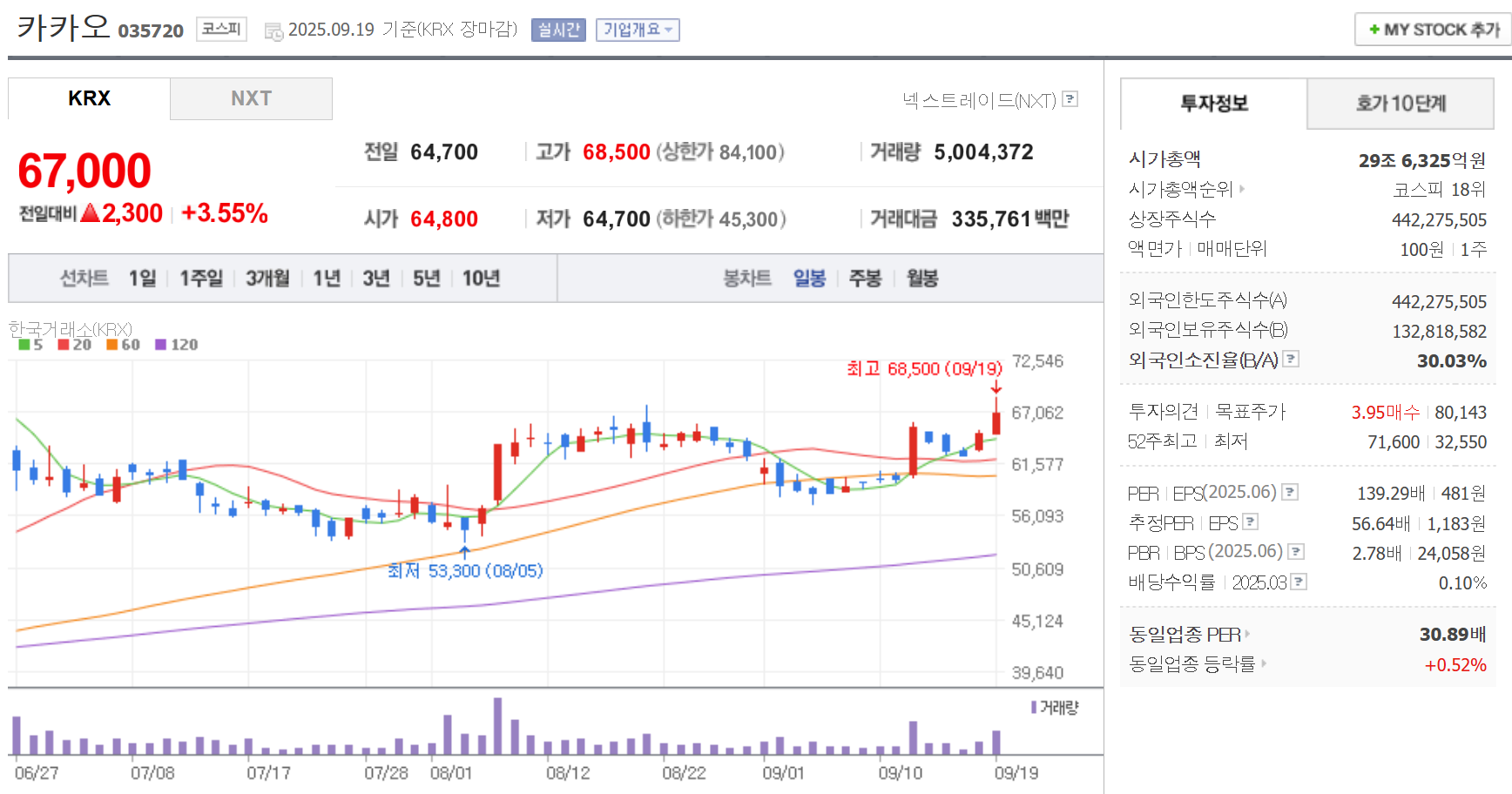Open the 투자의견 link
Viewport: 1512px width, 794px height.
[x=1163, y=411]
